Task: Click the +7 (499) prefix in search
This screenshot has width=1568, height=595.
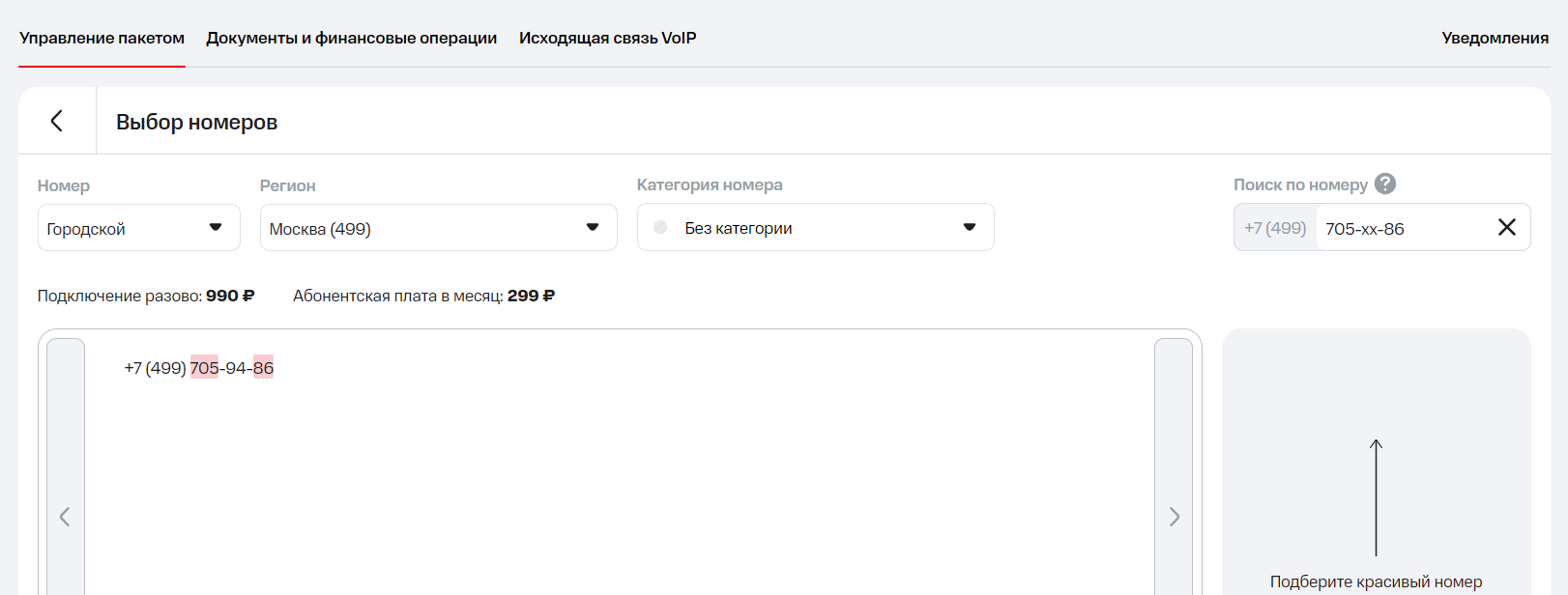Action: [1275, 228]
